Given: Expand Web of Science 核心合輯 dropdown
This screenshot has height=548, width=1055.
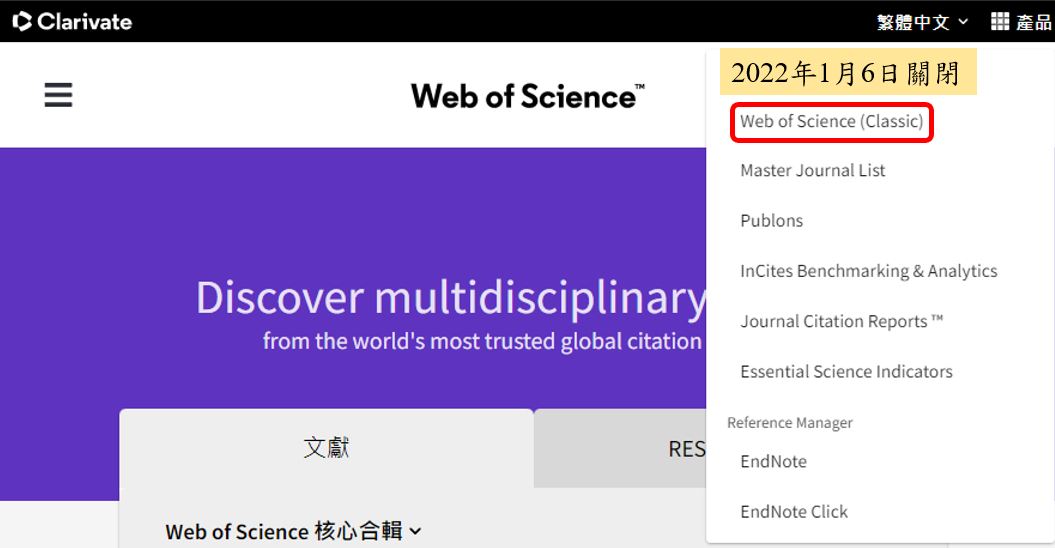Looking at the screenshot, I should click(x=294, y=531).
